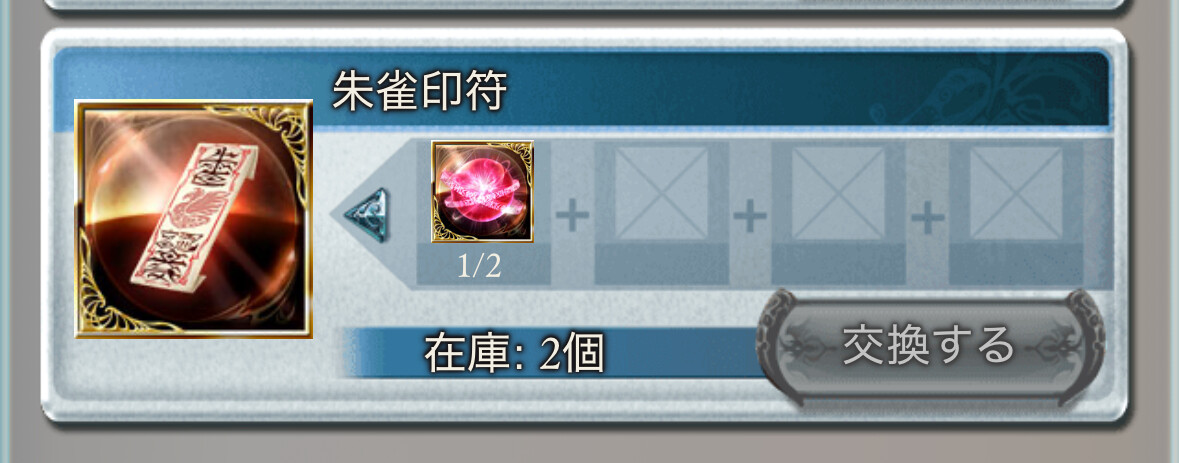Click the 在庫: 2個 stock label

514,353
